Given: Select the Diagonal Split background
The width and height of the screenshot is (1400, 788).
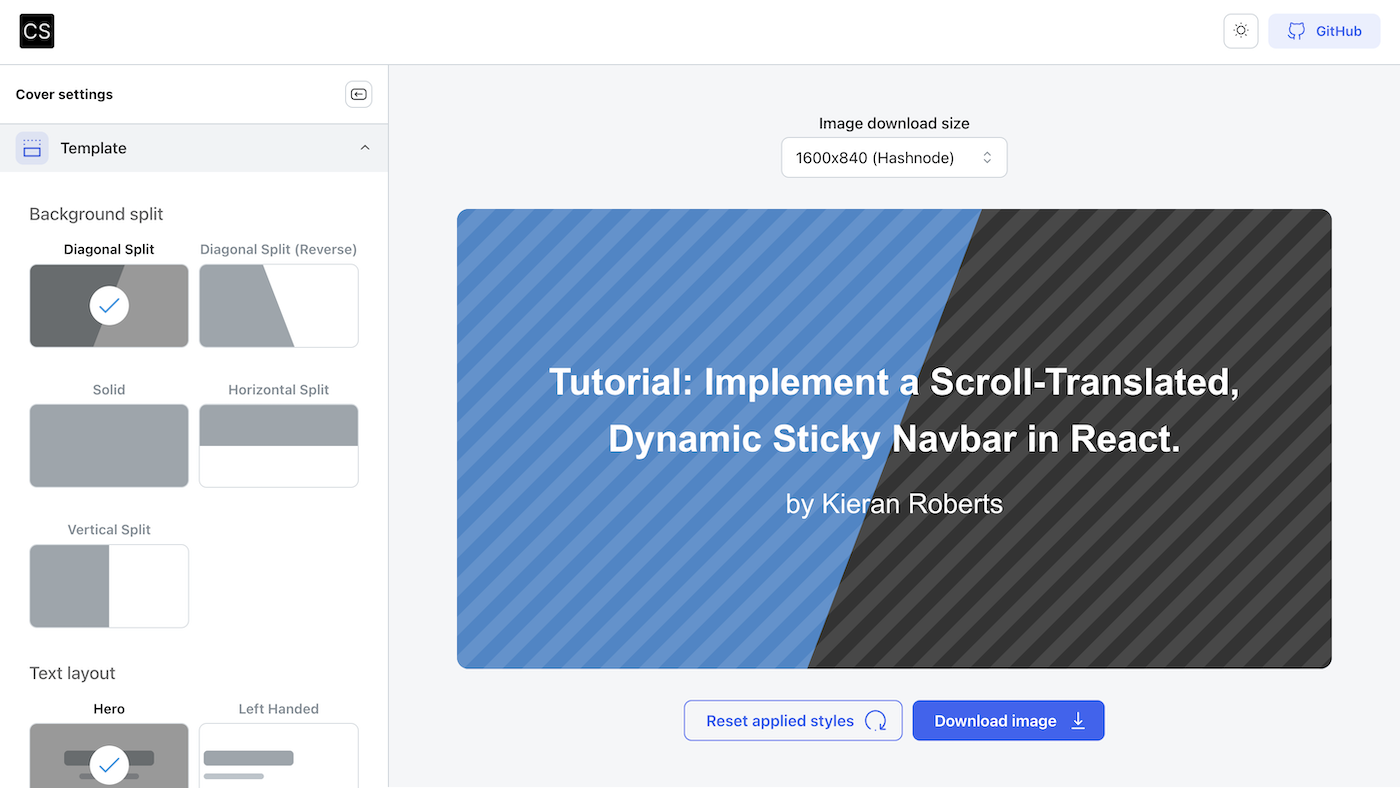Looking at the screenshot, I should click(x=109, y=306).
